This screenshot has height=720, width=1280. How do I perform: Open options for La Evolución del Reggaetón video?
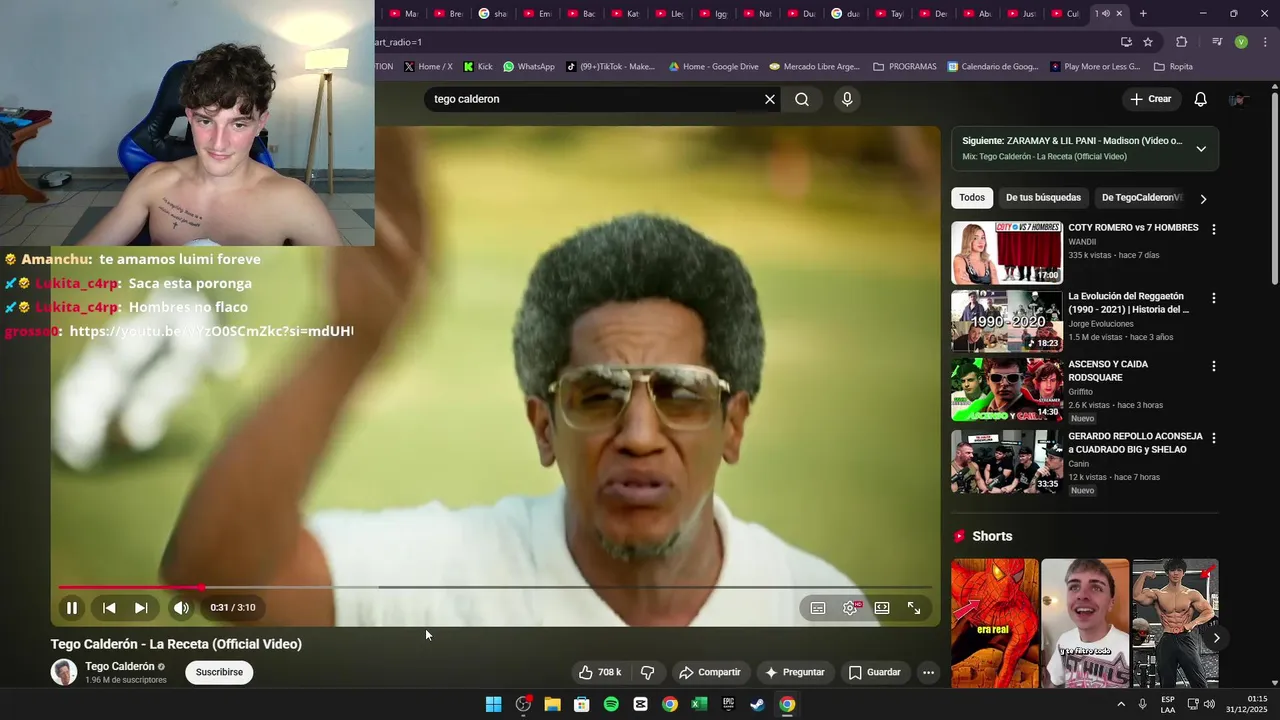pyautogui.click(x=1214, y=298)
